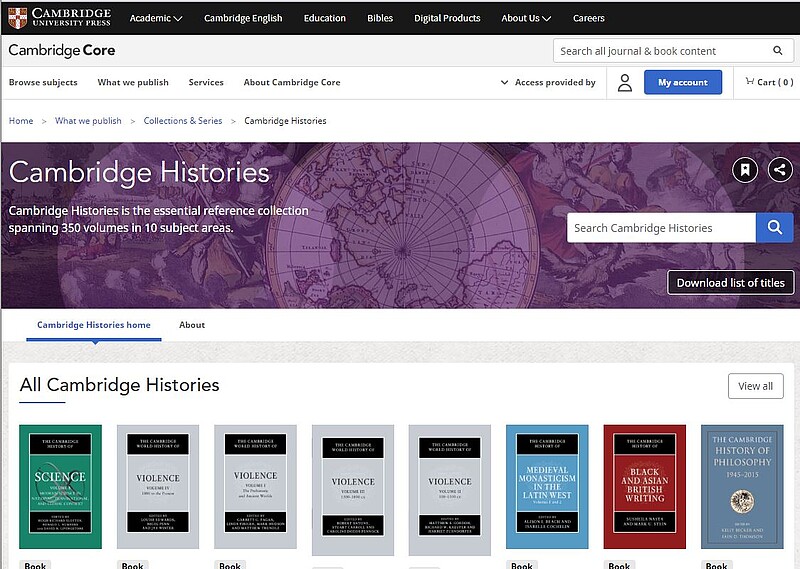Open the Education menu item
This screenshot has width=800, height=569.
[x=324, y=18]
